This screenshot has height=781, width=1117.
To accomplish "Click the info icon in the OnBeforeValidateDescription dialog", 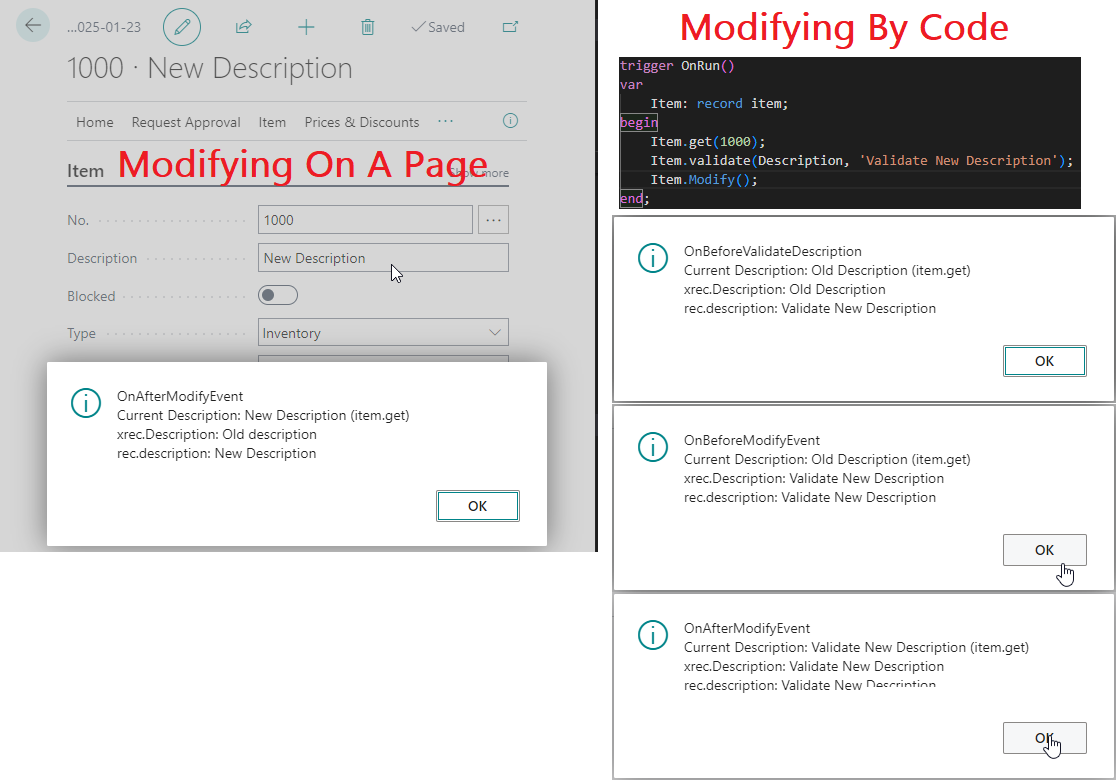I will 653,258.
